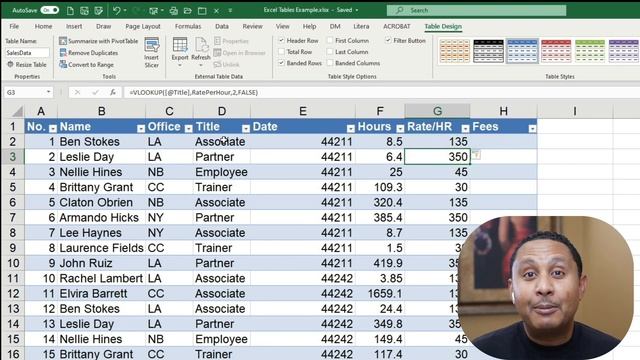Click the cell containing Rachel Lambert
Viewport: 640px width, 360px height.
click(x=101, y=278)
